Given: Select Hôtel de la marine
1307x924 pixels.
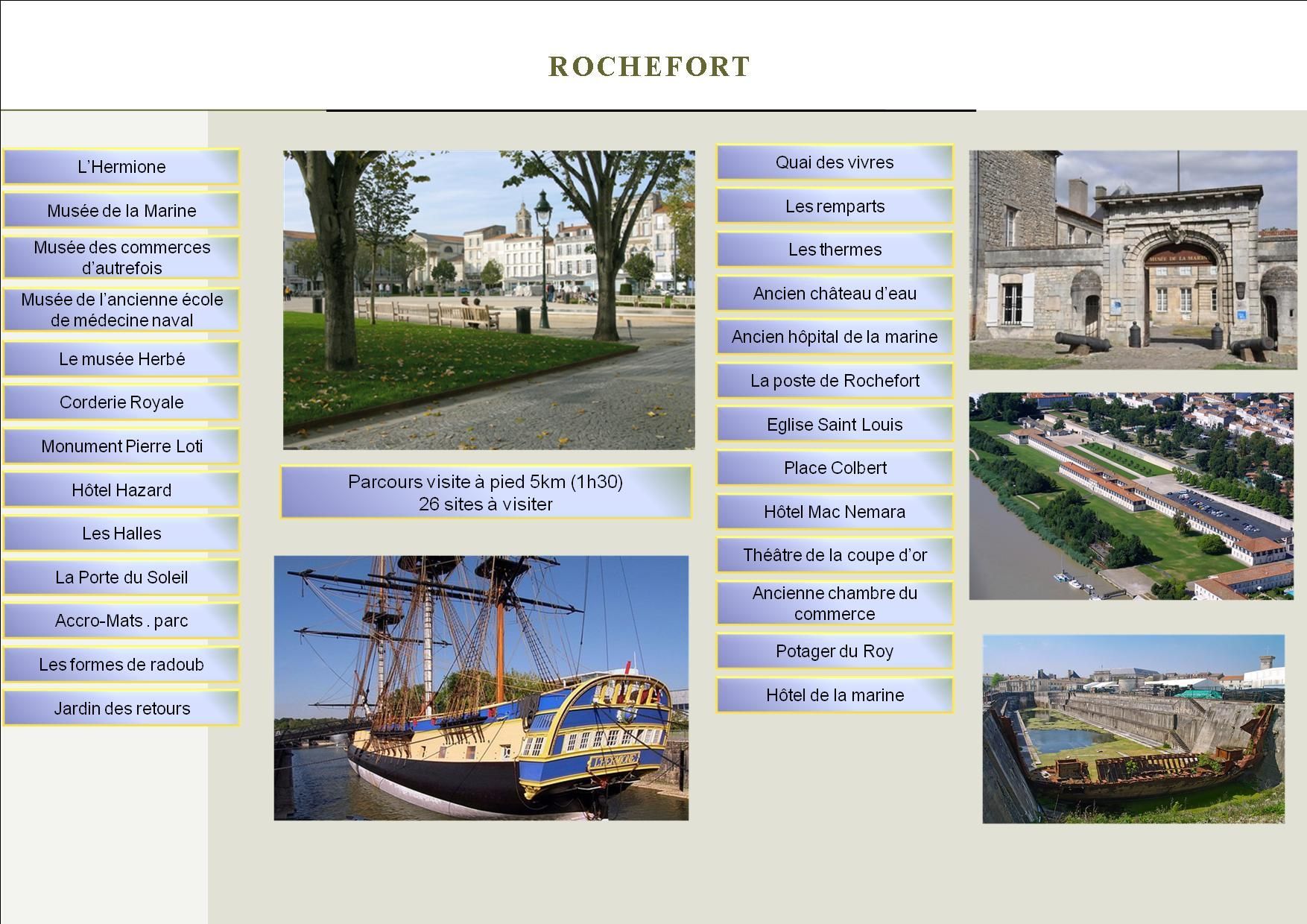Looking at the screenshot, I should [x=835, y=695].
